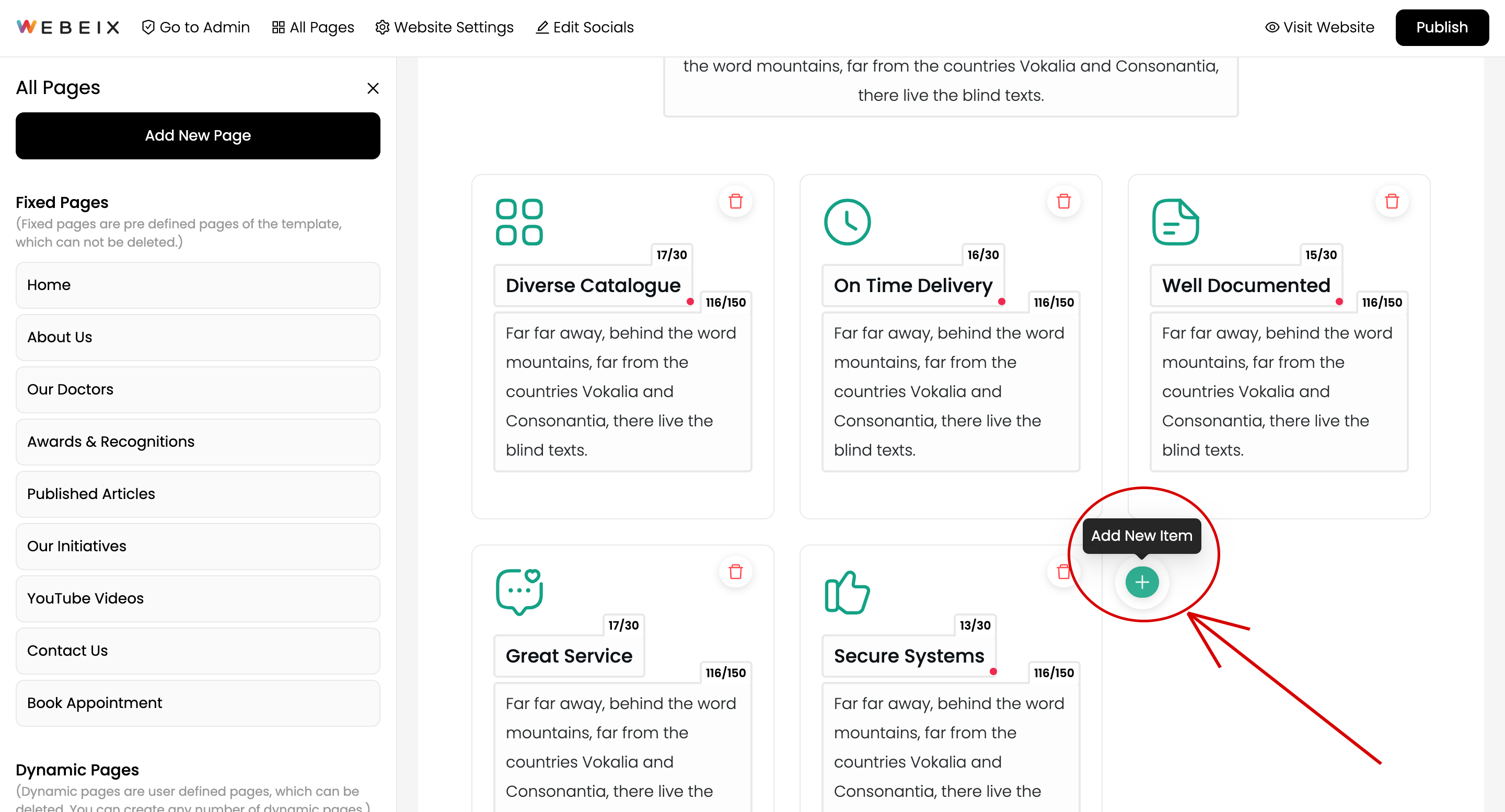Delete the Secure Systems card
Image resolution: width=1505 pixels, height=812 pixels.
pos(1063,571)
